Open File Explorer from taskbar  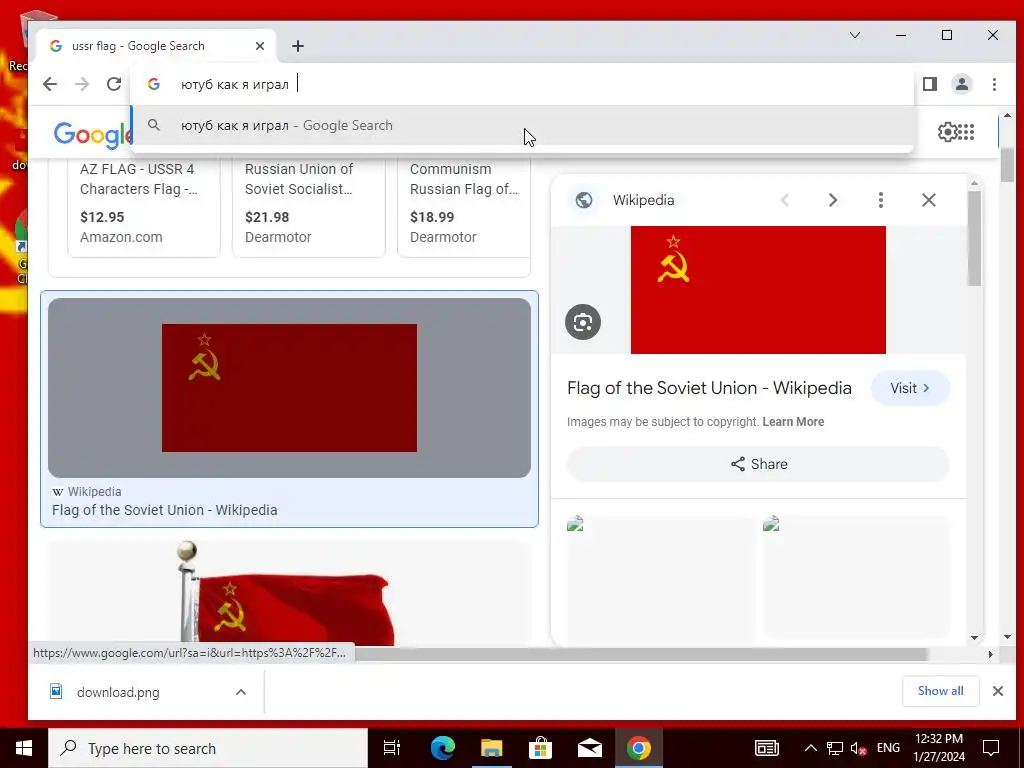491,748
